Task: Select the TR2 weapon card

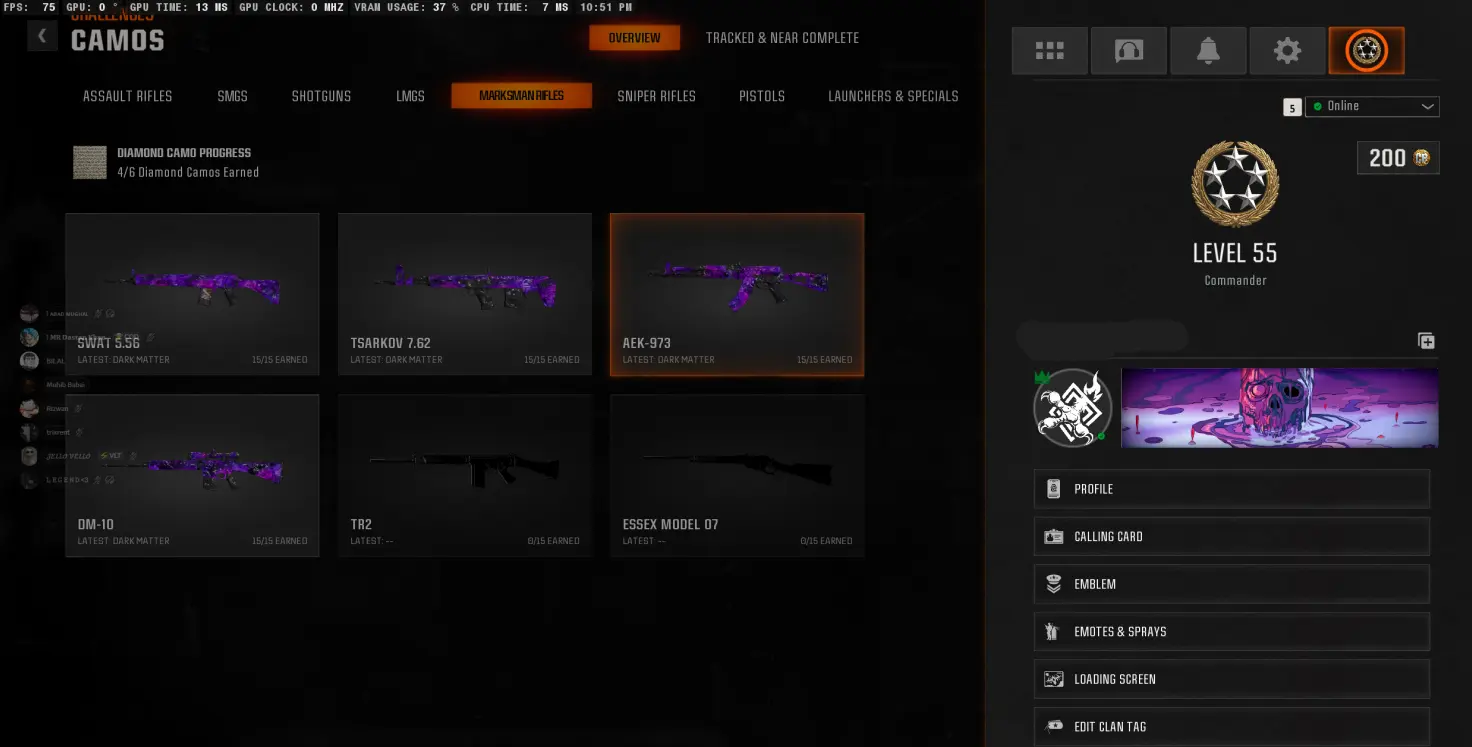Action: point(465,475)
